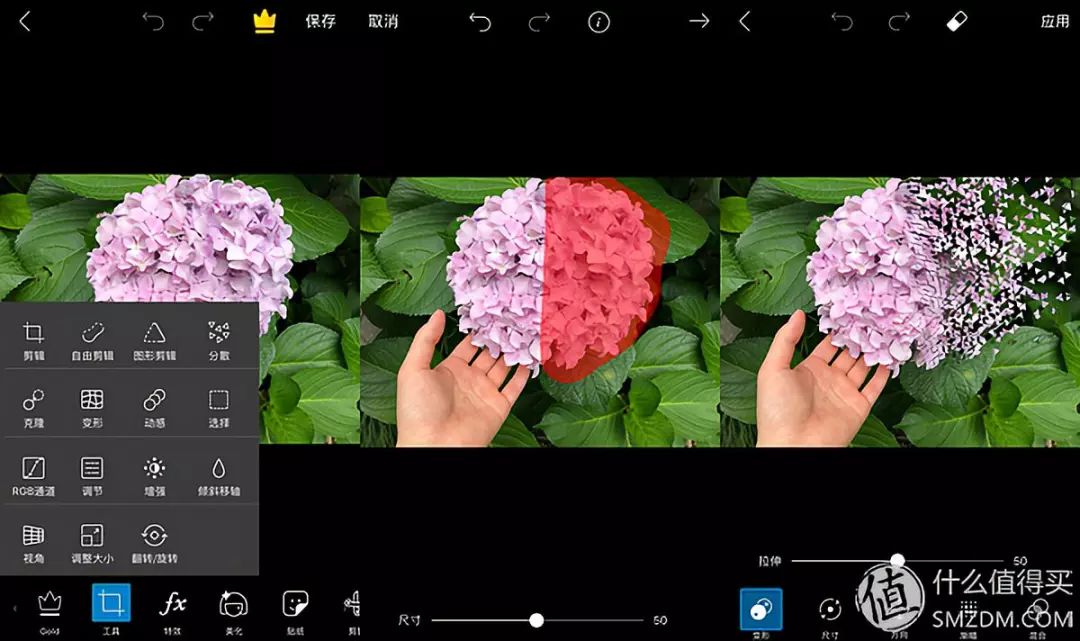The image size is (1080, 641).
Task: Click the 尺寸 size slider handle
Action: pos(537,620)
